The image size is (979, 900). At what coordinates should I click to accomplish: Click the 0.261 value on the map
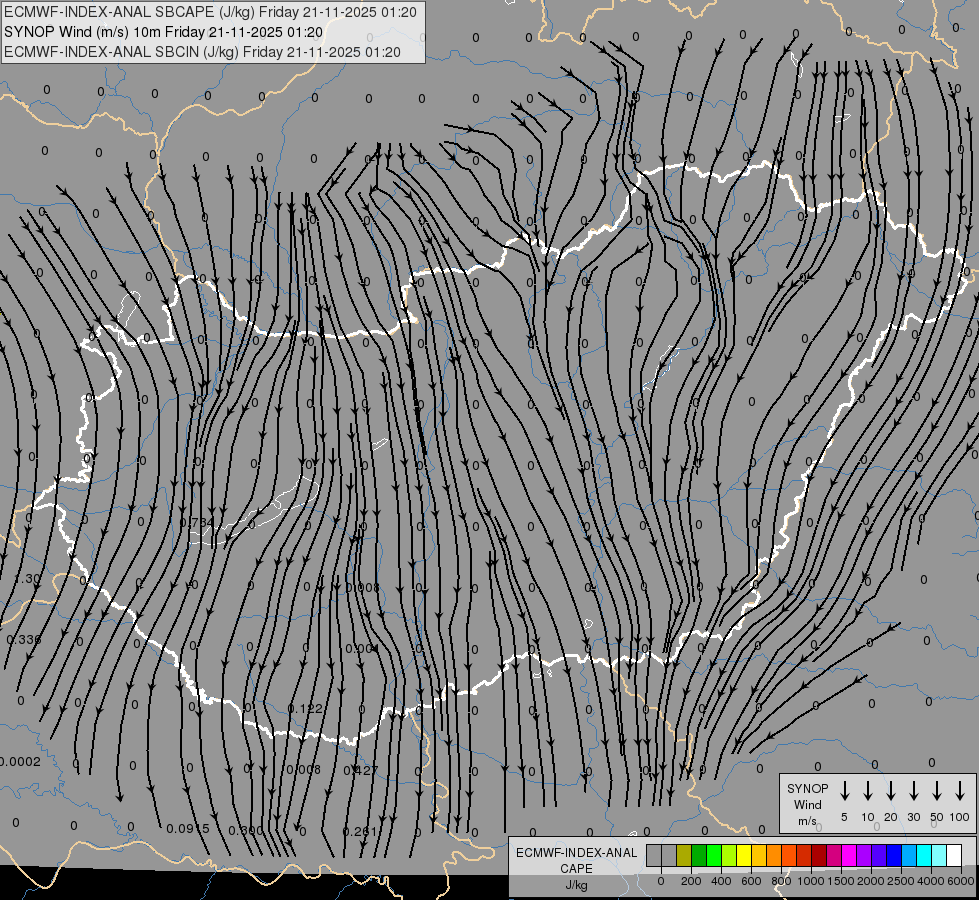pyautogui.click(x=360, y=831)
